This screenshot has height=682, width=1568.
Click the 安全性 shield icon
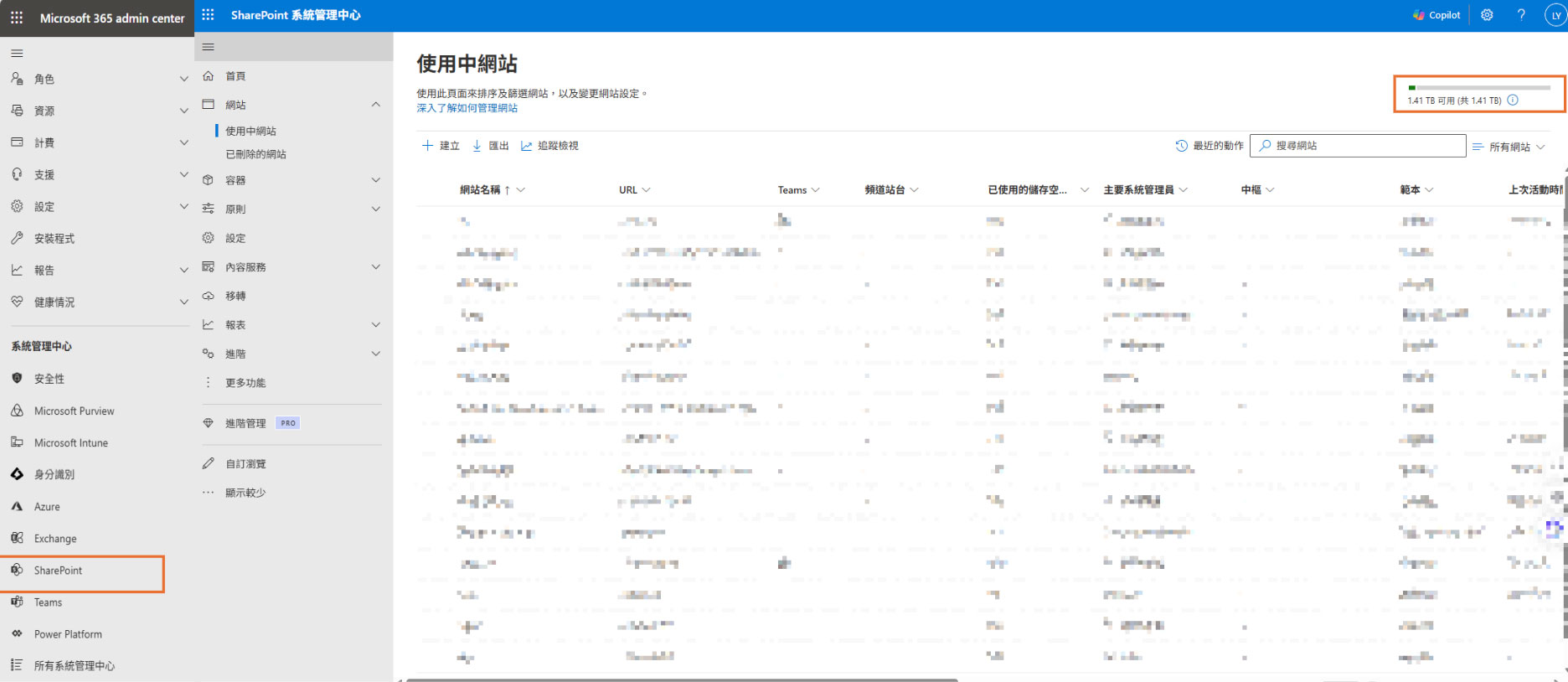[x=17, y=378]
